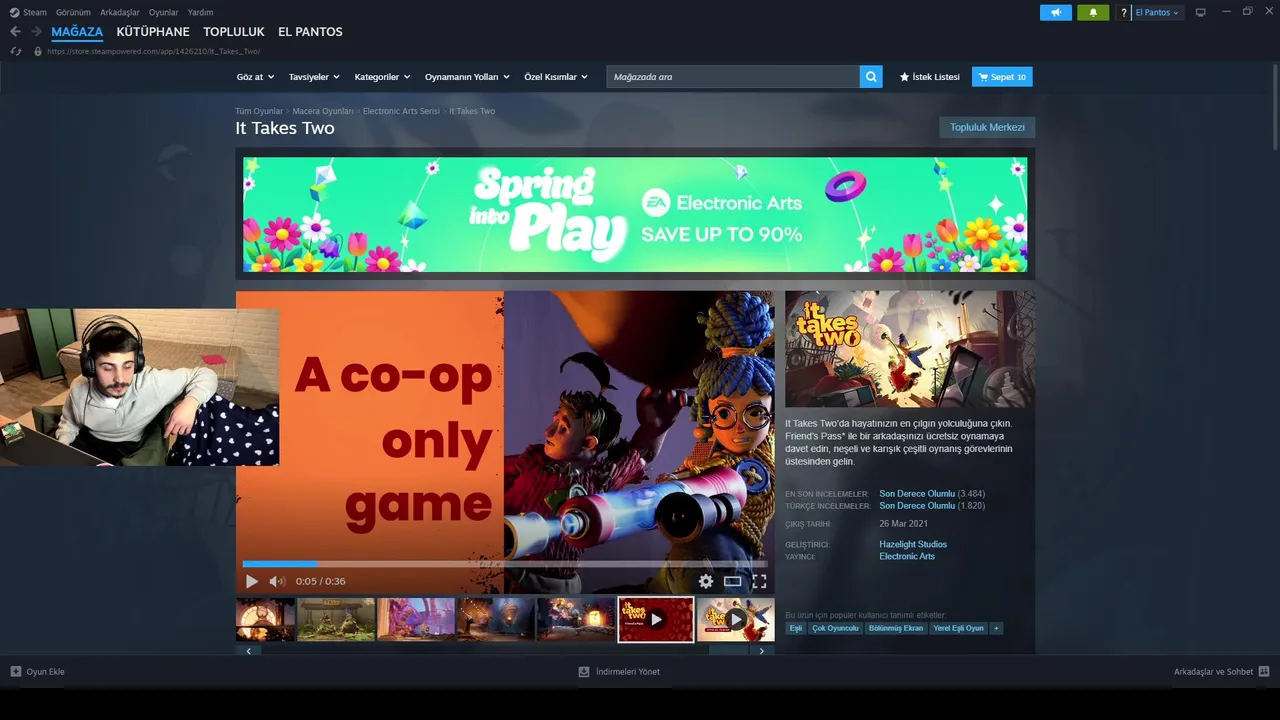
Task: Open the Sepet 10 cart
Action: coord(1002,77)
